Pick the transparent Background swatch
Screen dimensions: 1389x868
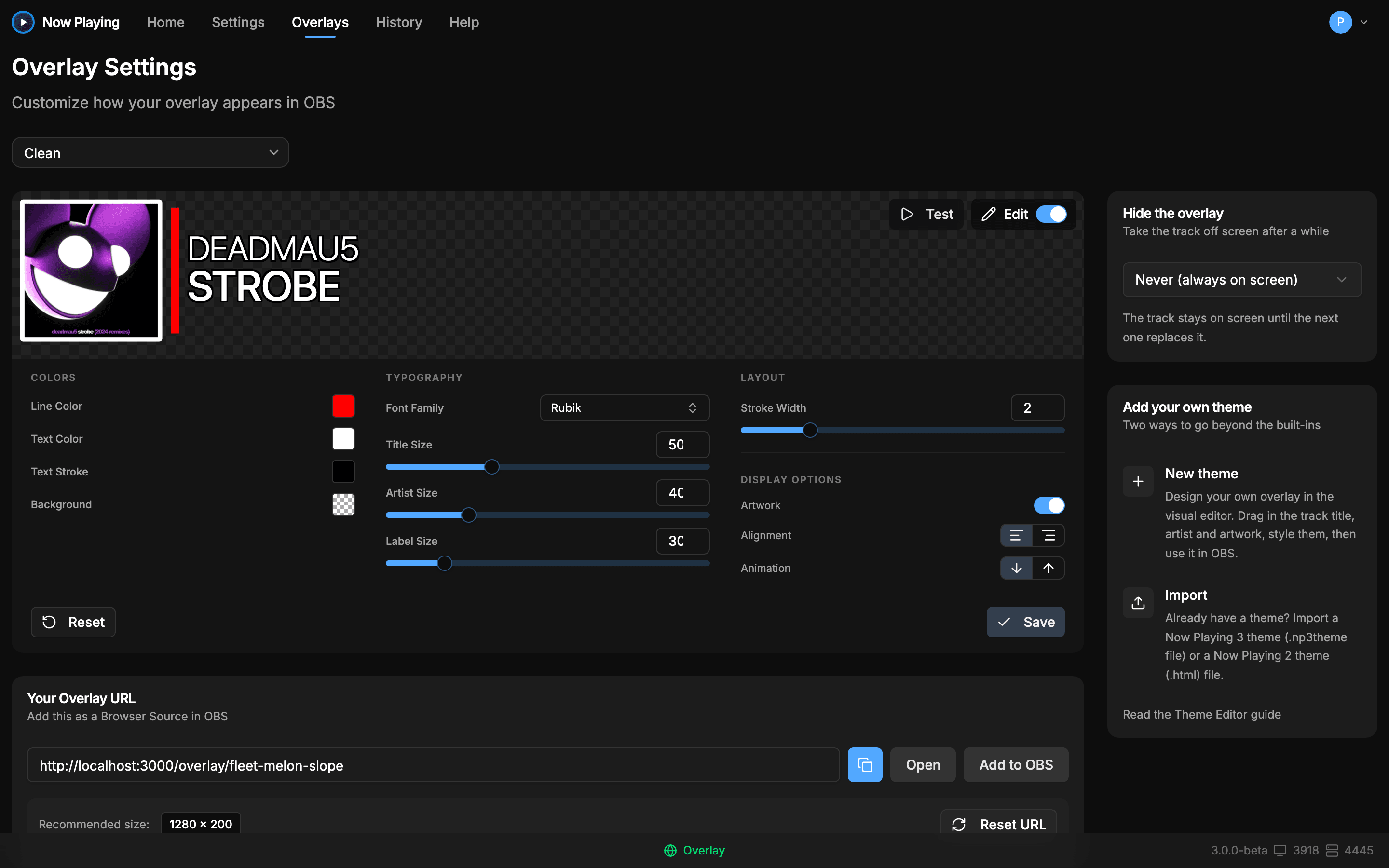(343, 504)
